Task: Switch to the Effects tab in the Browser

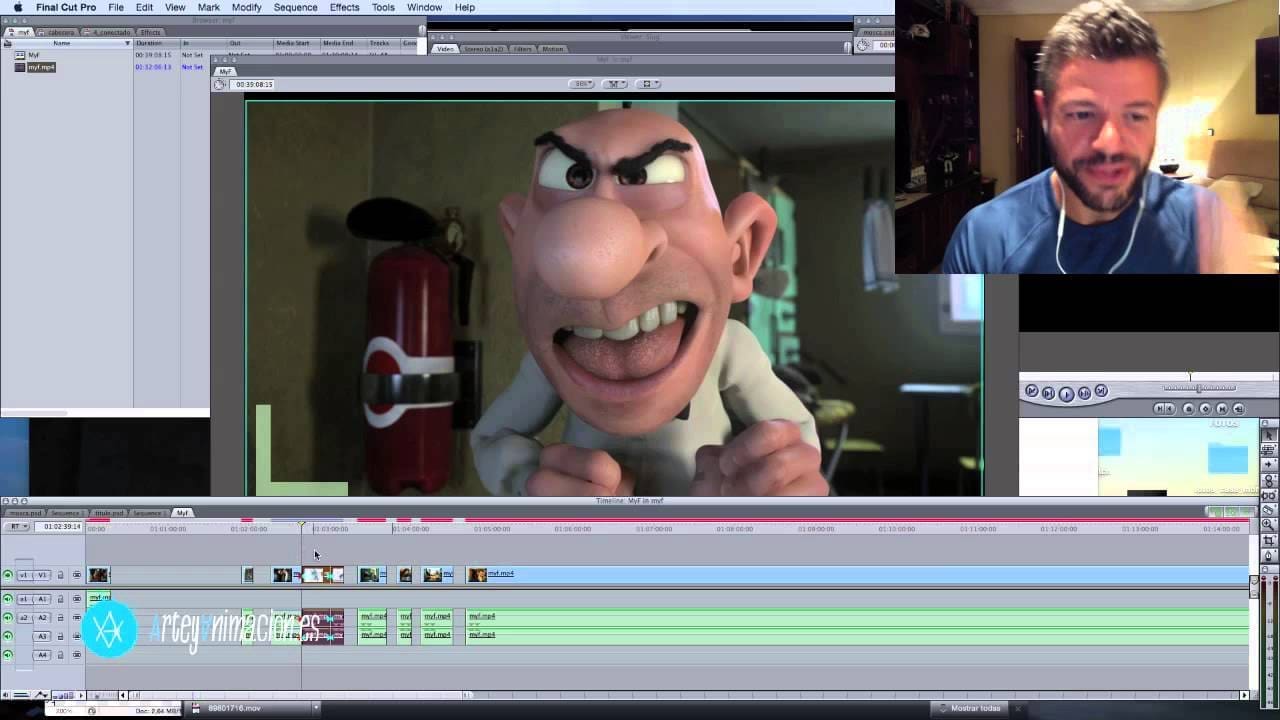Action: pos(150,31)
